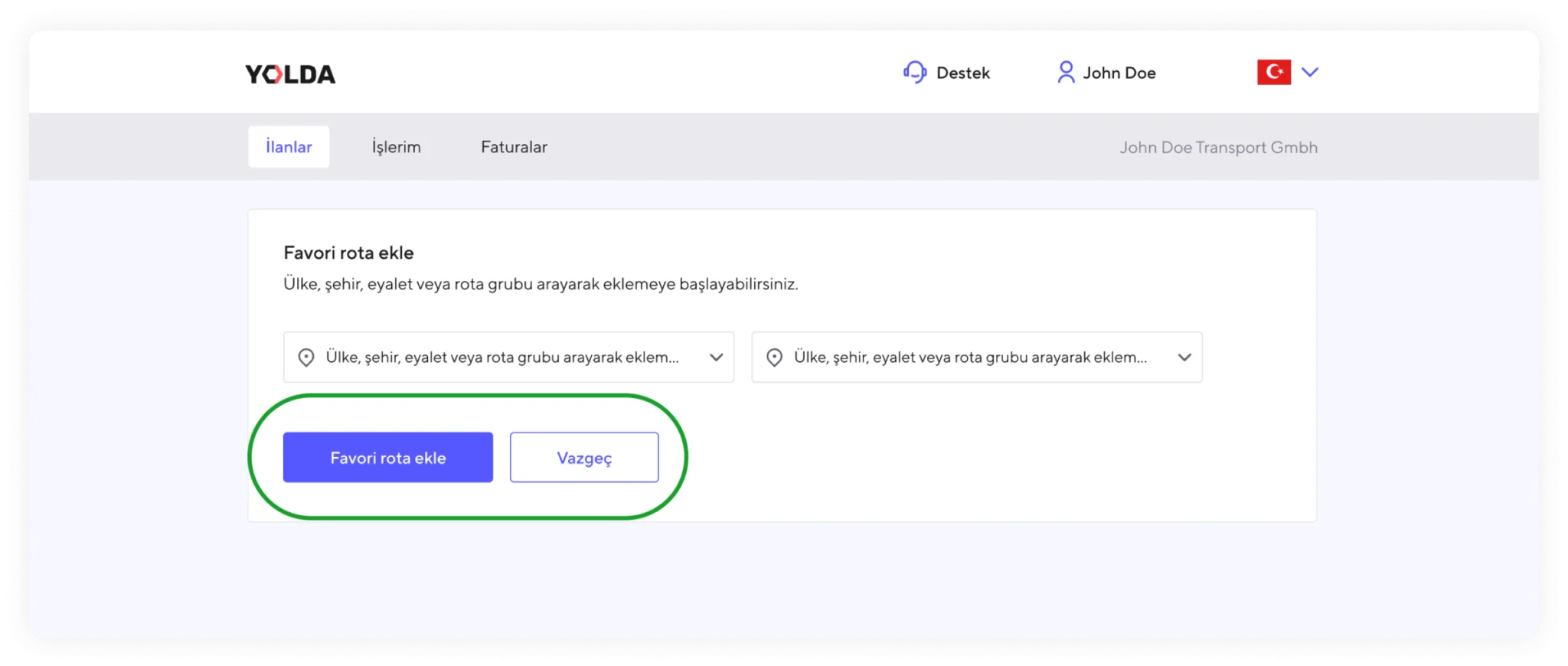
Task: Click the Destek headset icon
Action: point(915,73)
